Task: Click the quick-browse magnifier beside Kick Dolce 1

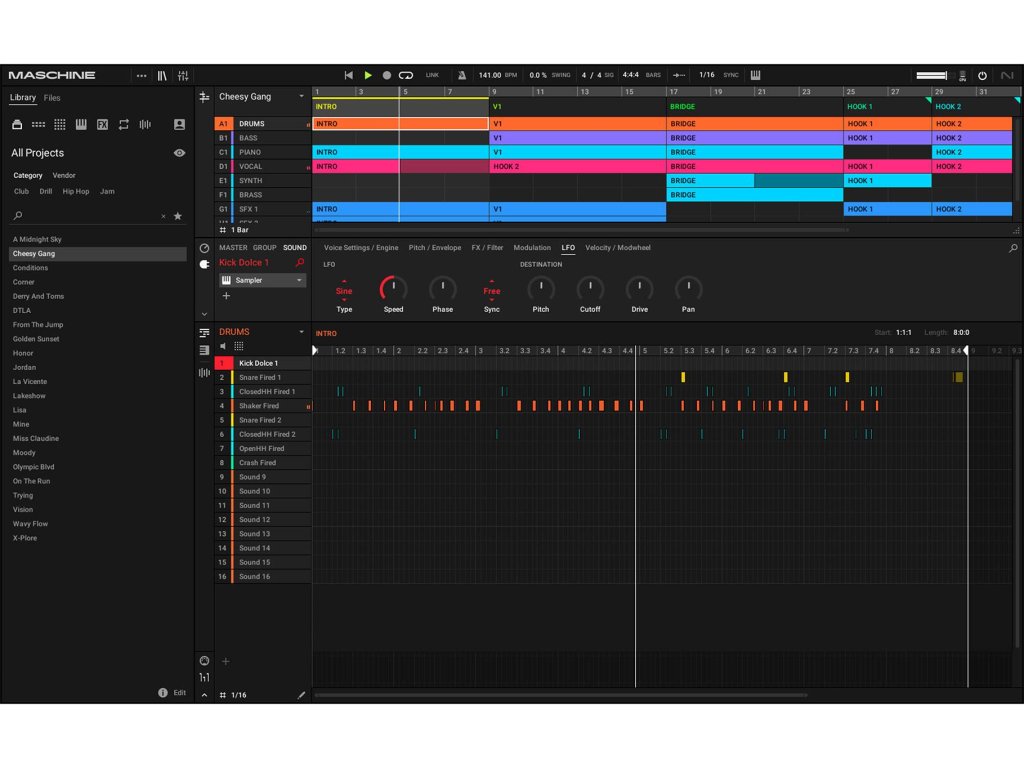Action: 300,263
